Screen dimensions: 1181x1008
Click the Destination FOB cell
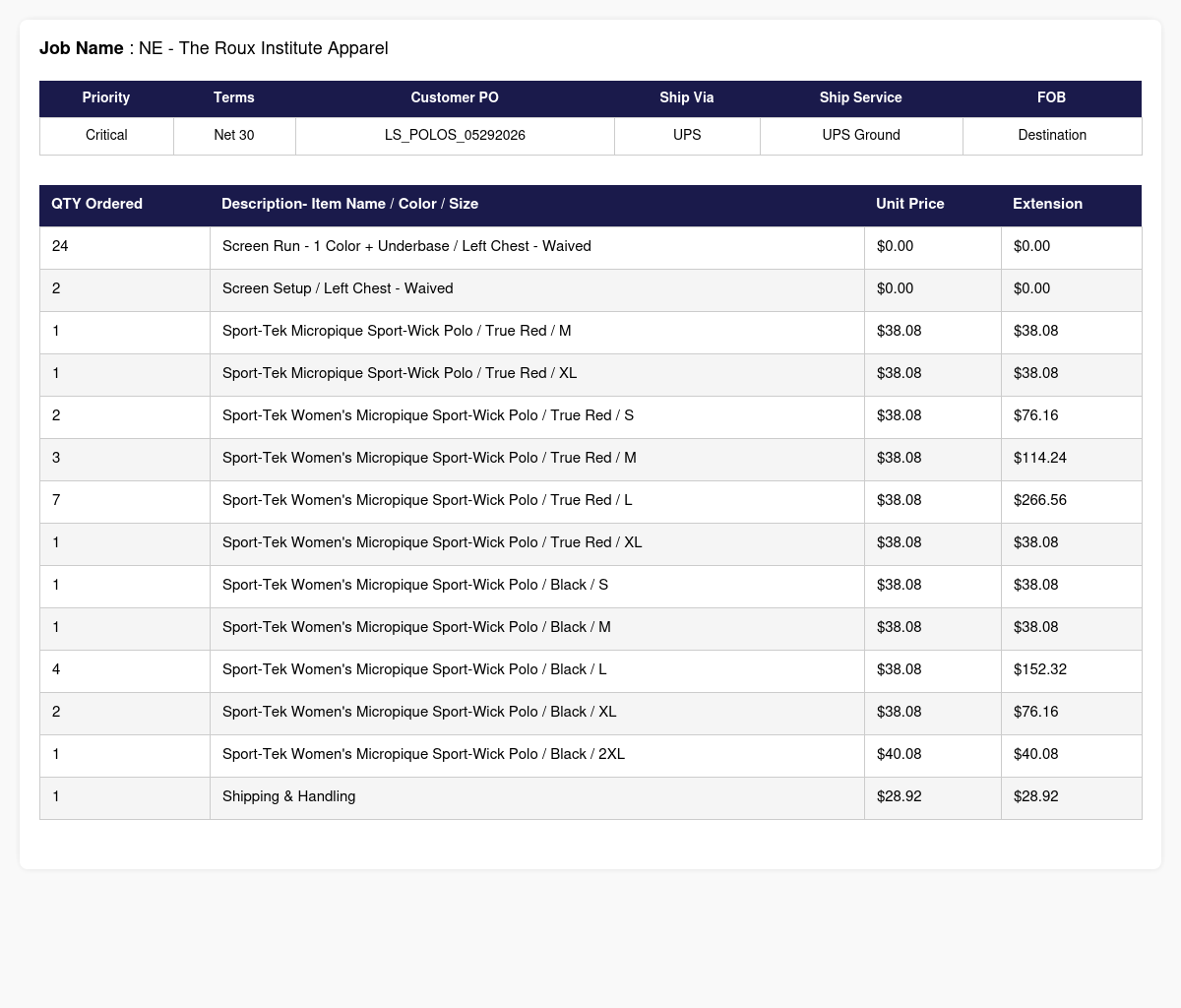1052,135
